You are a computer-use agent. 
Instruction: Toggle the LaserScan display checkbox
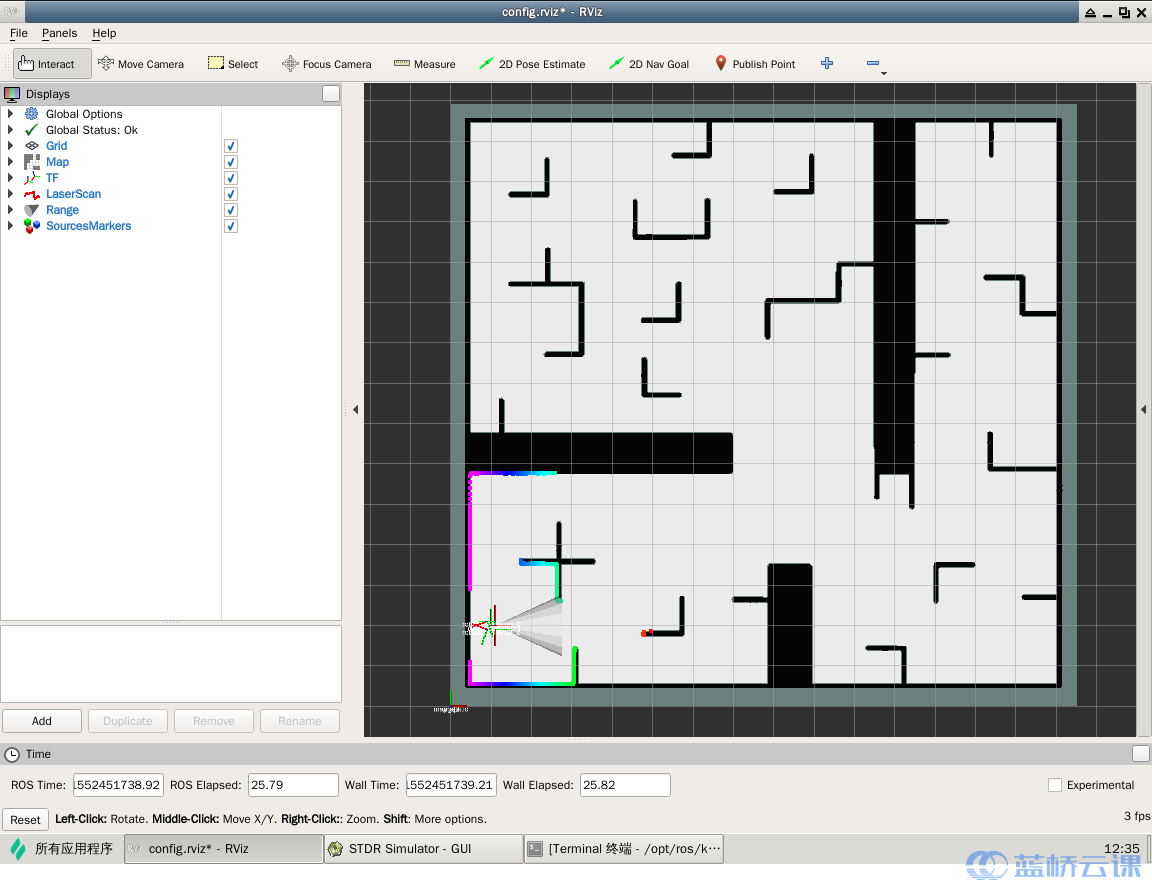(231, 194)
